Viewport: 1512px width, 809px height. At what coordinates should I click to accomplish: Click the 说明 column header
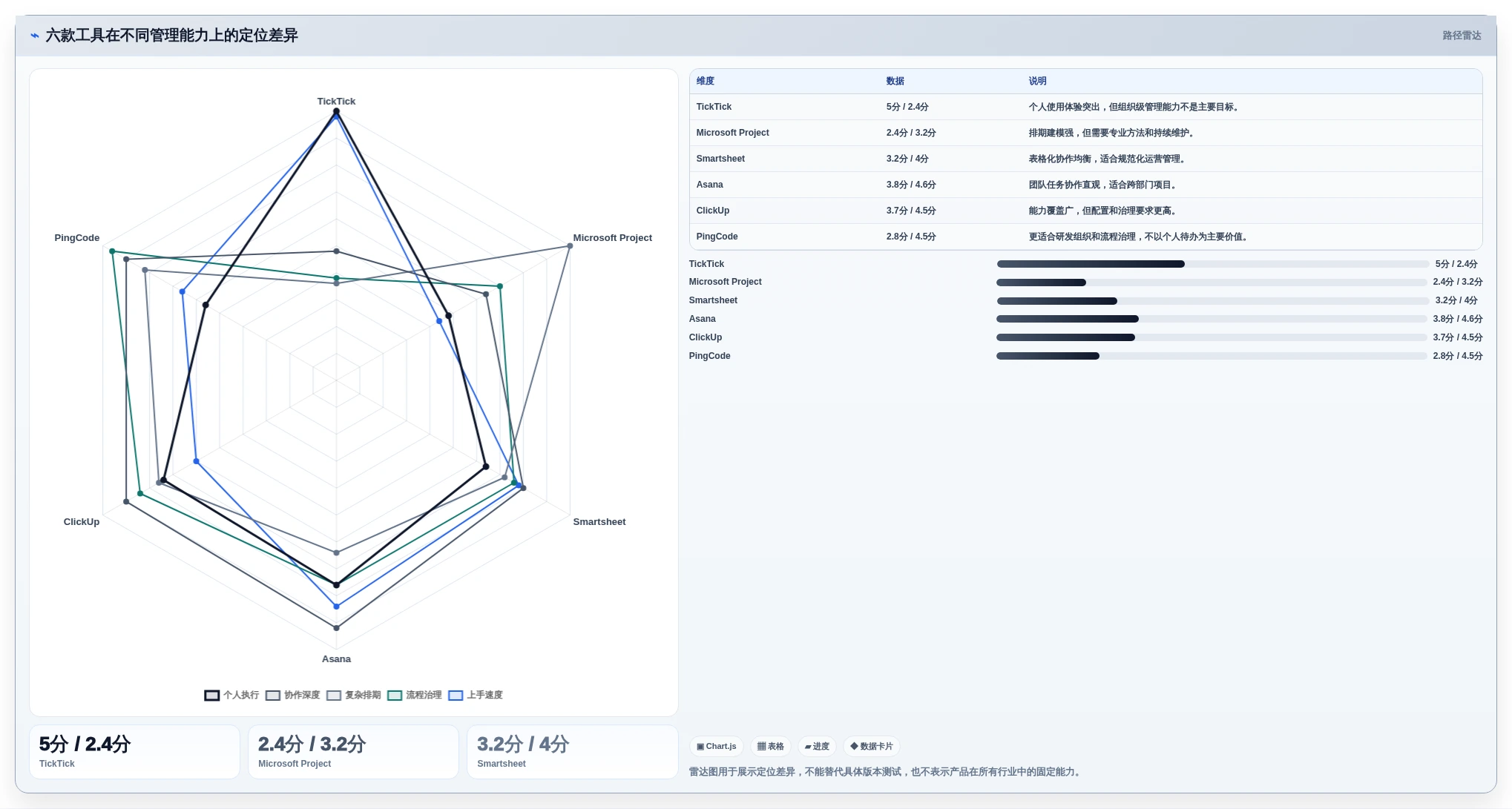[1037, 81]
